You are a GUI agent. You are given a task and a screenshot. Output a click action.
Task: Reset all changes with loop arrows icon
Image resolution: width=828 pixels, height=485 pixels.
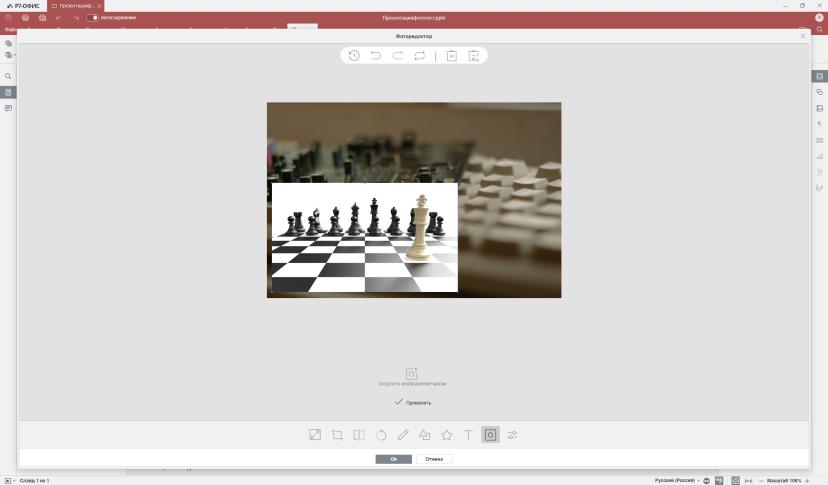pos(420,55)
